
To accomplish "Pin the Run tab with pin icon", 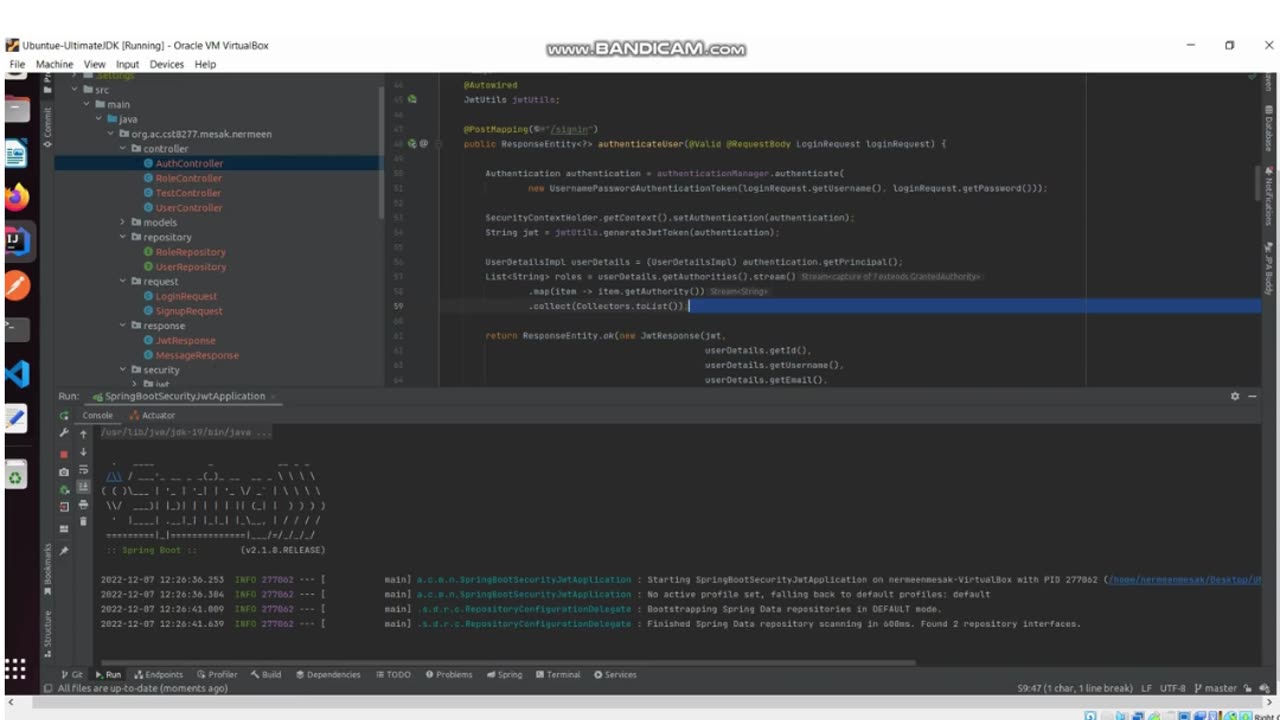I will tap(64, 550).
